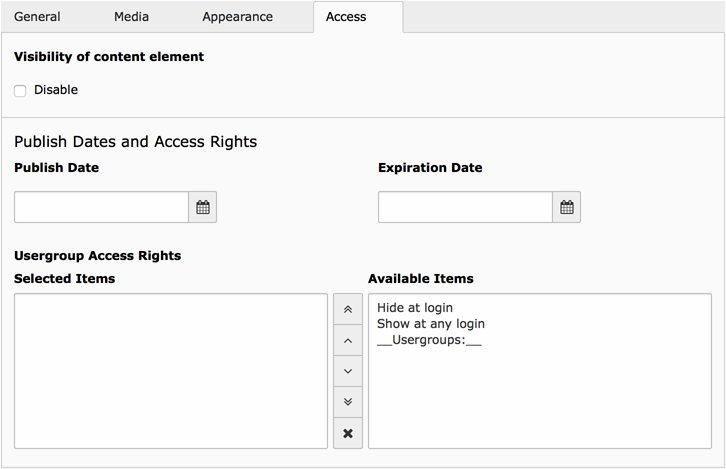Click empty area of Available Items list
The image size is (726, 469).
tap(540, 400)
